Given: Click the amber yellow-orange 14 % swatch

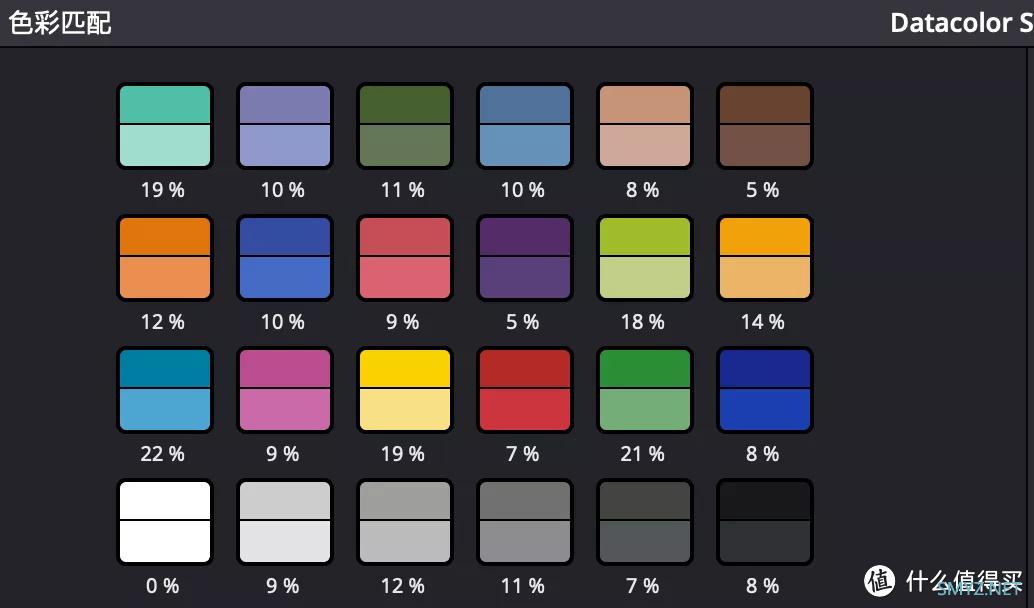Looking at the screenshot, I should coord(764,257).
